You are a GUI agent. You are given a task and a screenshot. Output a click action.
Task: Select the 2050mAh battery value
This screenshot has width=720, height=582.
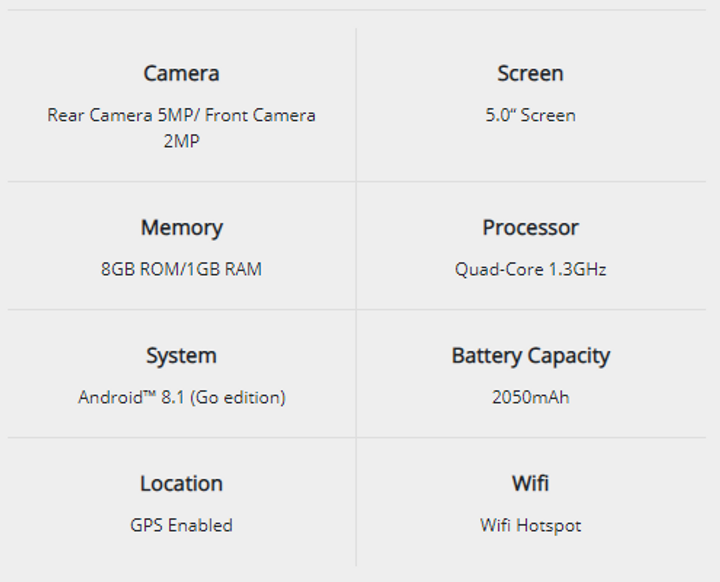tap(530, 397)
